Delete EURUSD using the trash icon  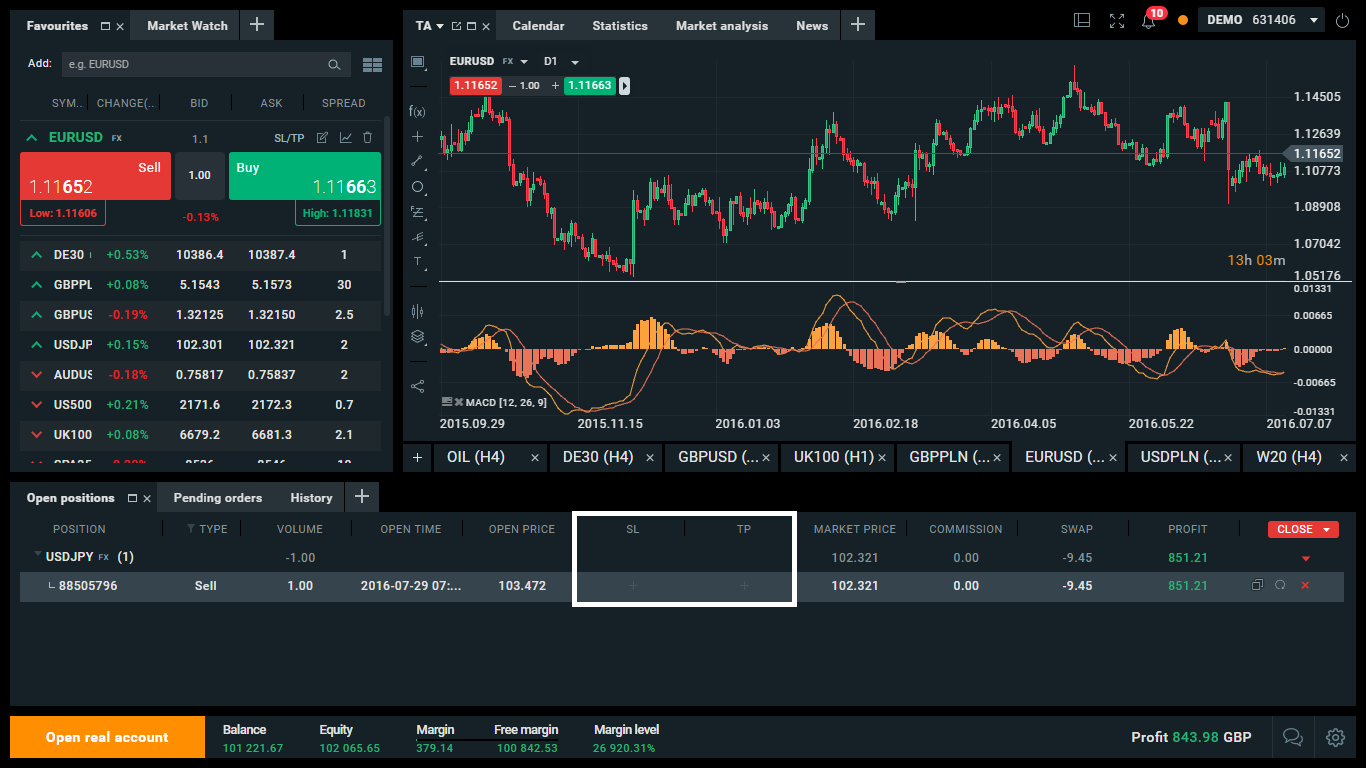tap(368, 138)
